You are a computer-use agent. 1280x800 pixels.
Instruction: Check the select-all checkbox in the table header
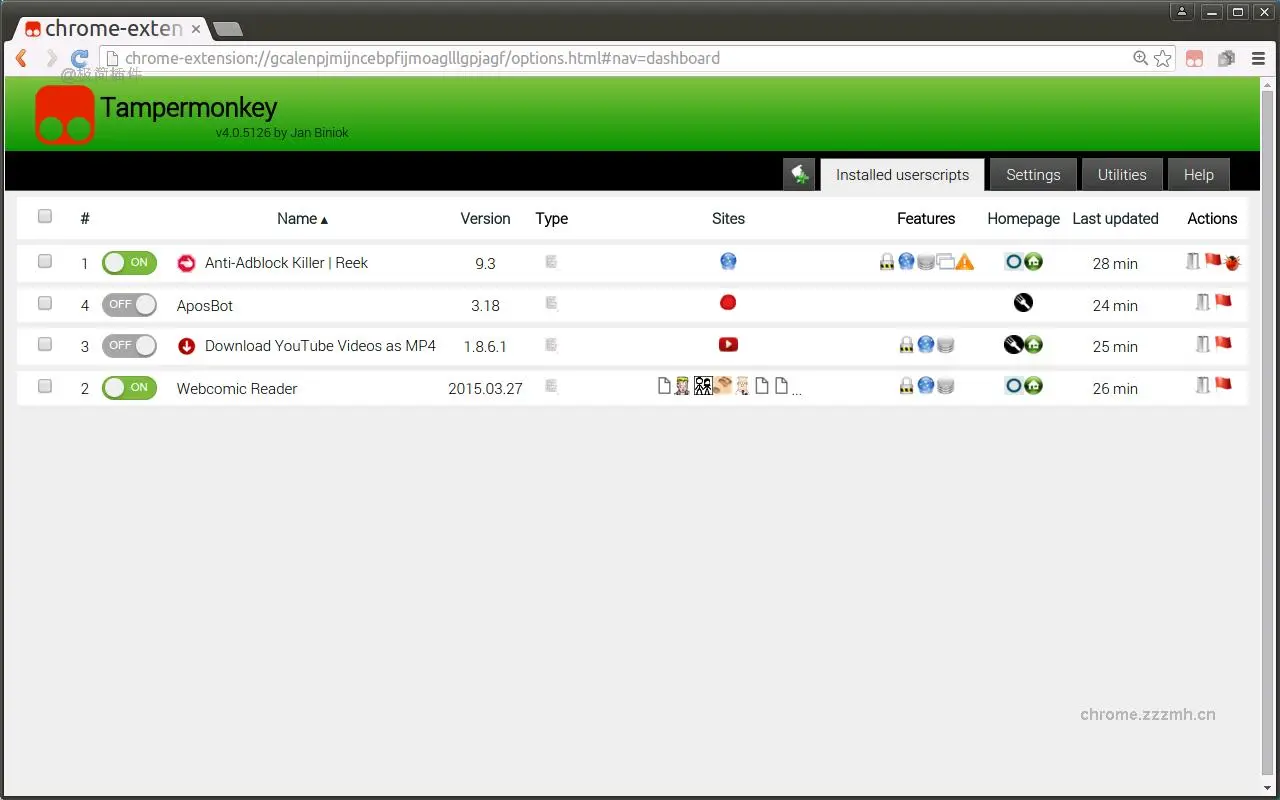coord(45,217)
